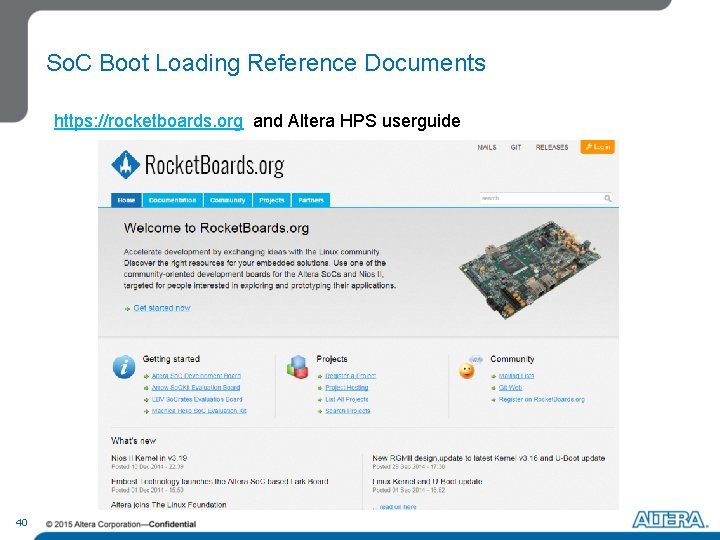Click the Getting started heading

171,359
